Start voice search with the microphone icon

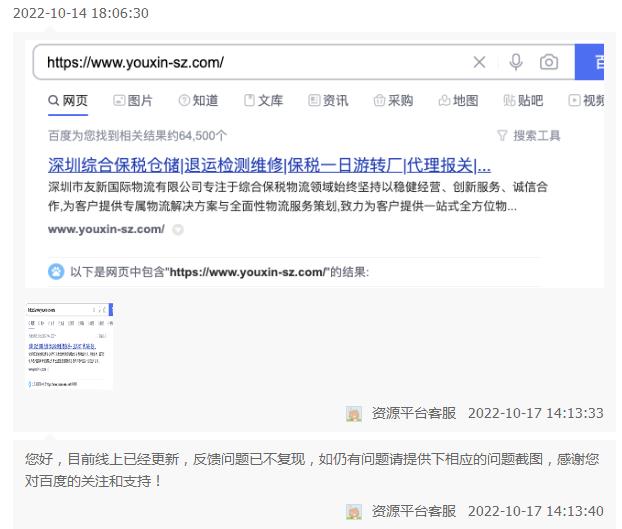coord(516,62)
